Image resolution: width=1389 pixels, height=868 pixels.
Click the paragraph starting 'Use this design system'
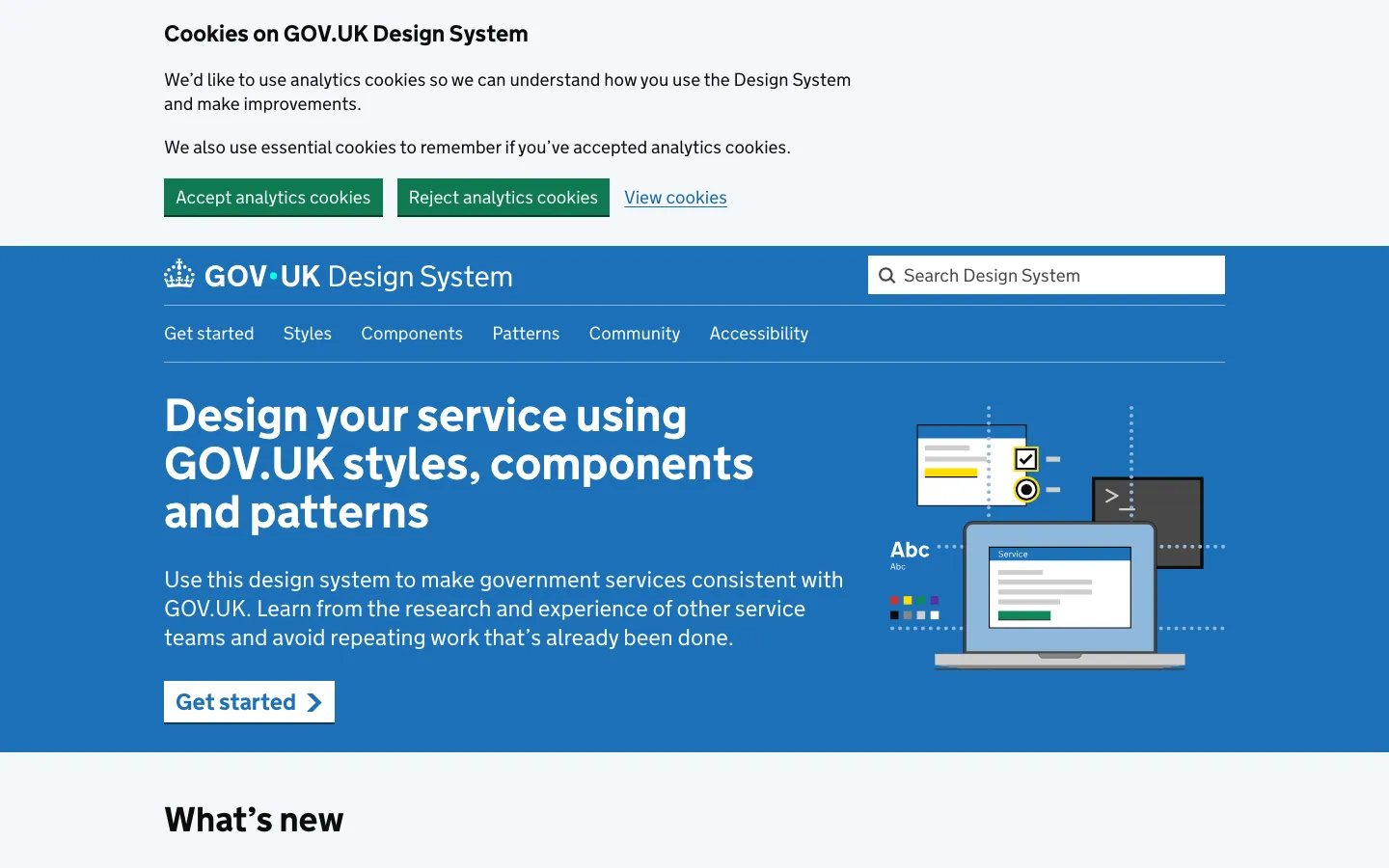504,609
